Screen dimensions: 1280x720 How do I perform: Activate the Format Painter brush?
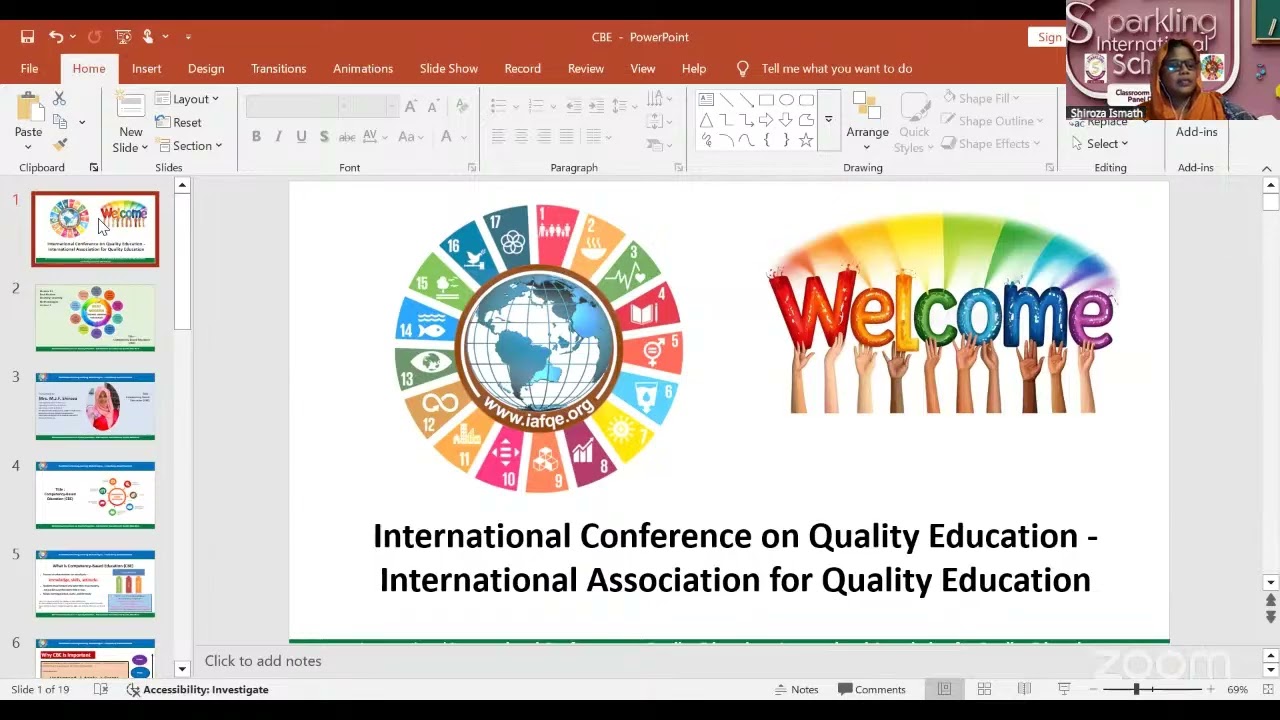pyautogui.click(x=60, y=144)
